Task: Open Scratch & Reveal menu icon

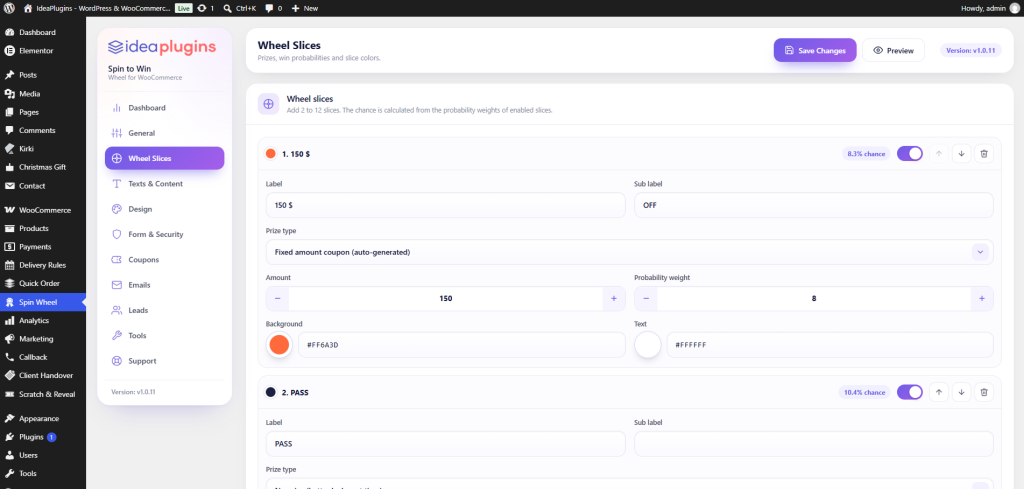Action: pyautogui.click(x=10, y=394)
